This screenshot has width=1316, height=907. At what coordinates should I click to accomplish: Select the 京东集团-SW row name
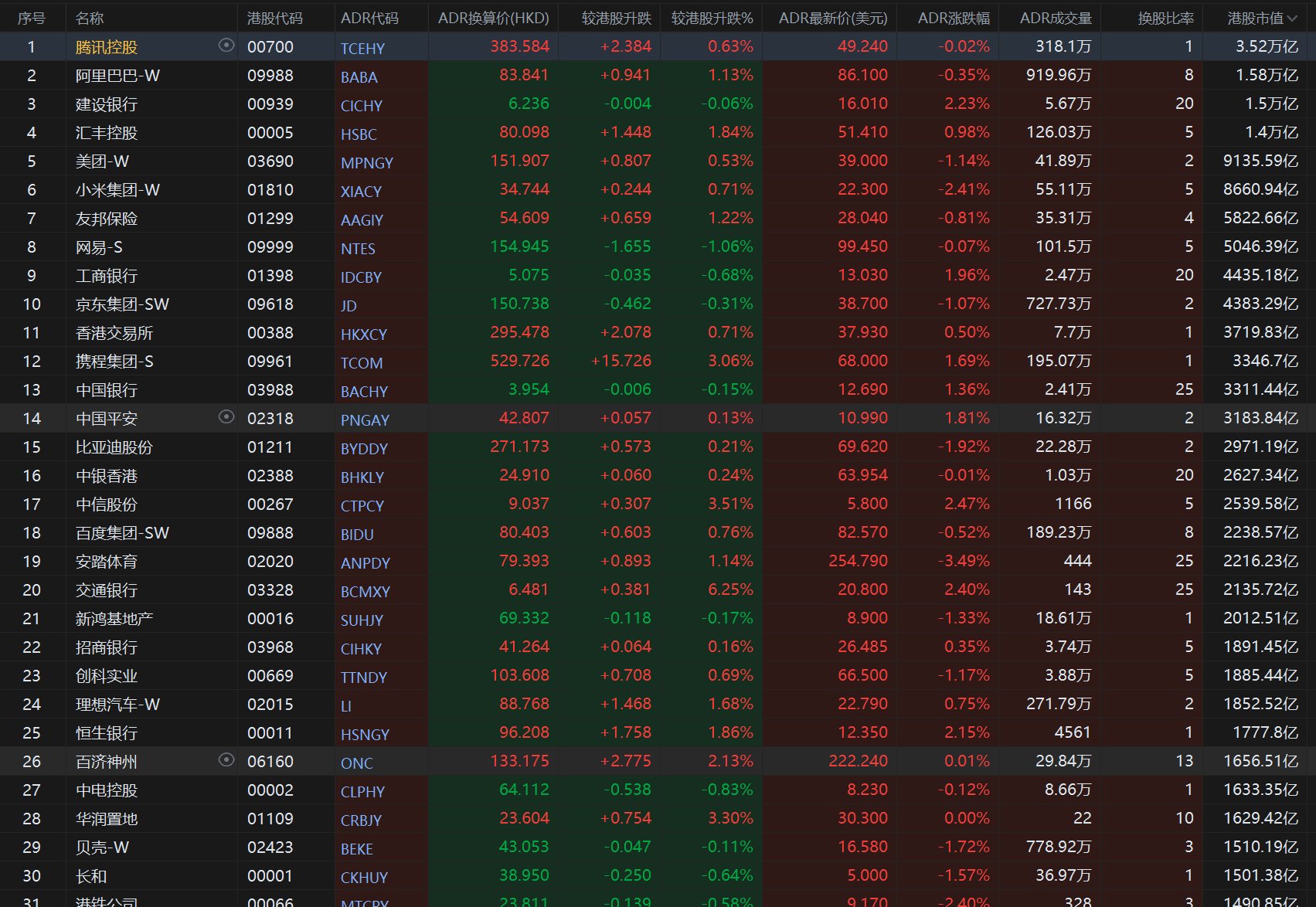(122, 304)
